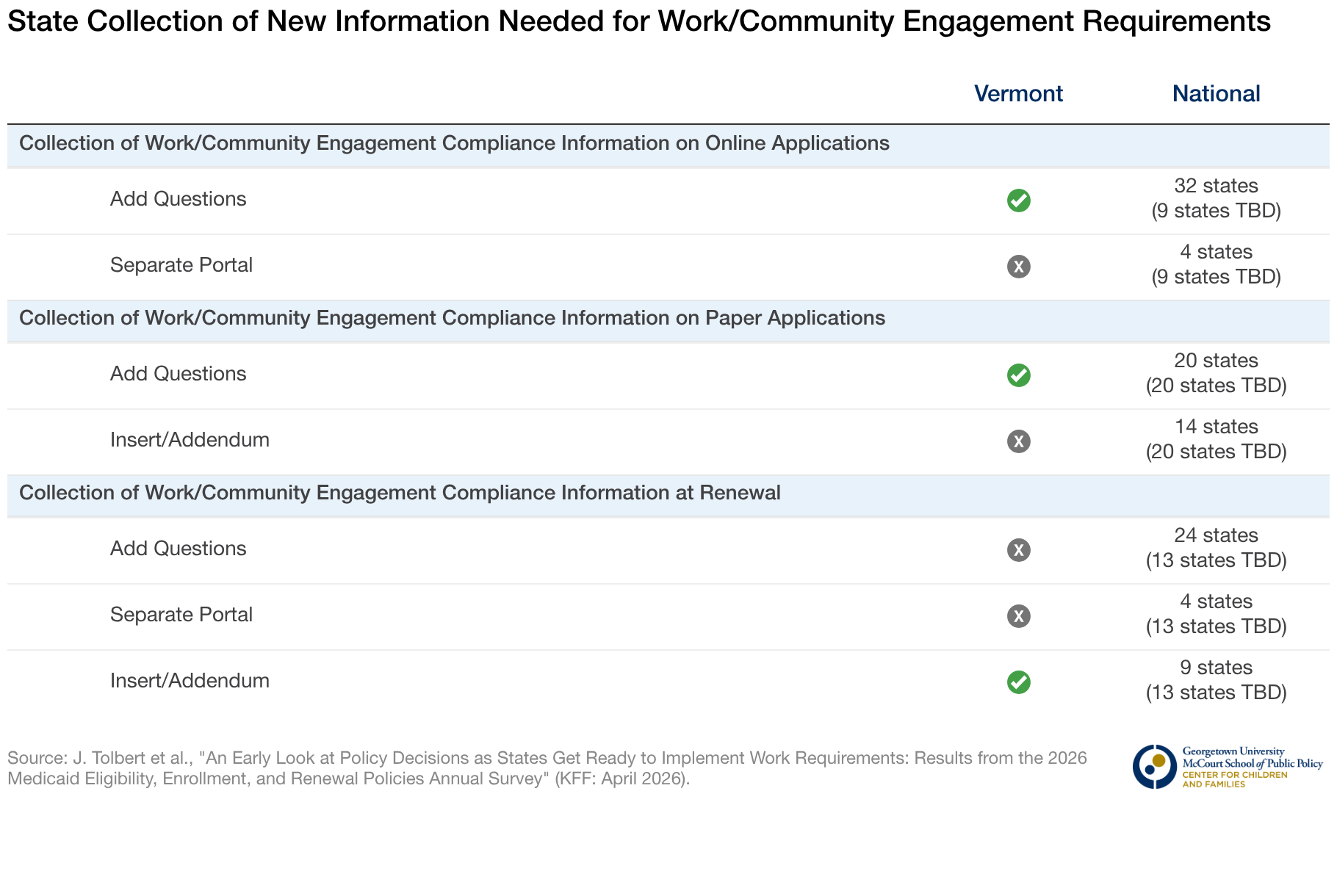Click the chart title heading
Screen dimensions: 1337x896
pos(639,21)
